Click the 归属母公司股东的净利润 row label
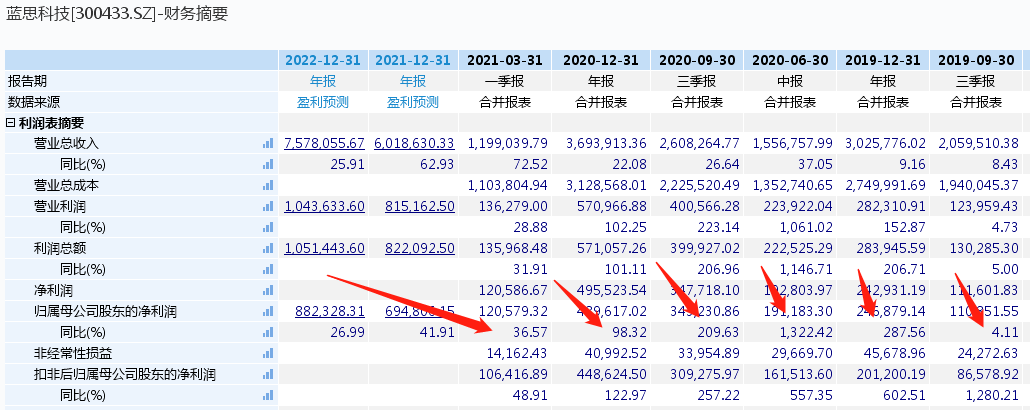Screen dimensions: 1030x410 (x=106, y=311)
